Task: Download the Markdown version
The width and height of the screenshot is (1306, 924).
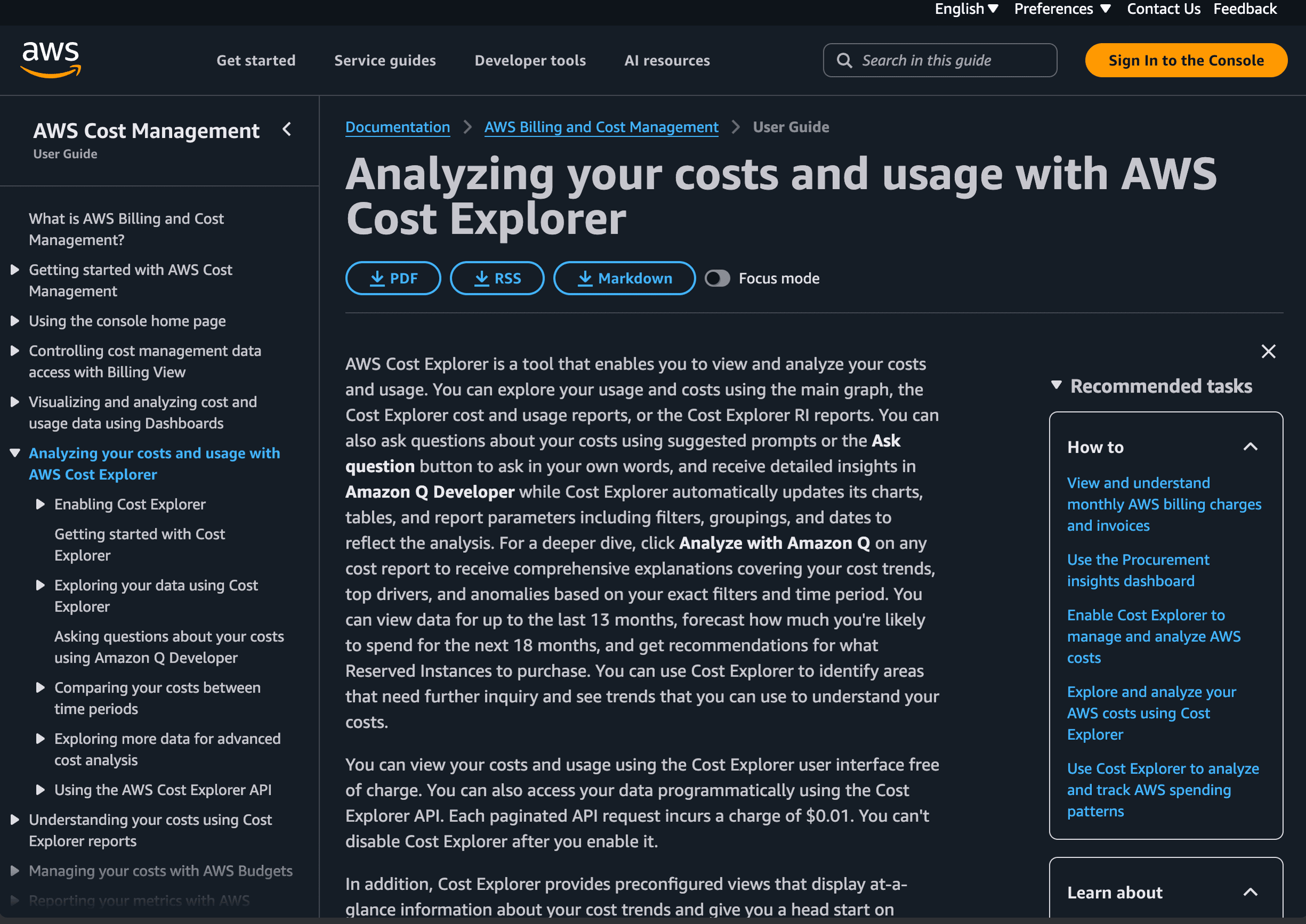Action: (x=624, y=278)
